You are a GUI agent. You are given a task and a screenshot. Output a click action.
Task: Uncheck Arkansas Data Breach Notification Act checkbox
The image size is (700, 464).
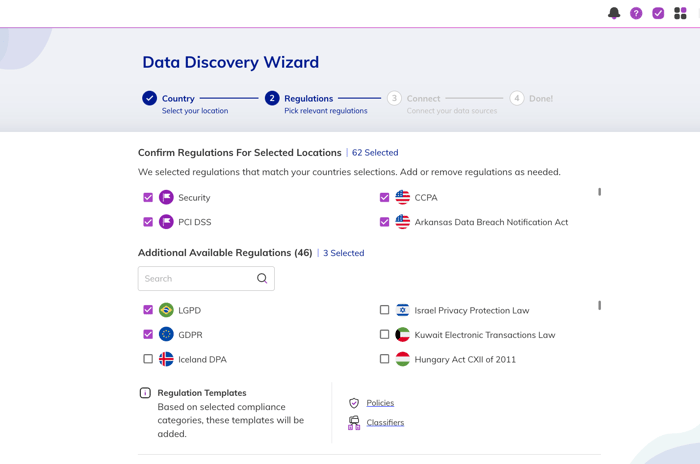pos(384,222)
